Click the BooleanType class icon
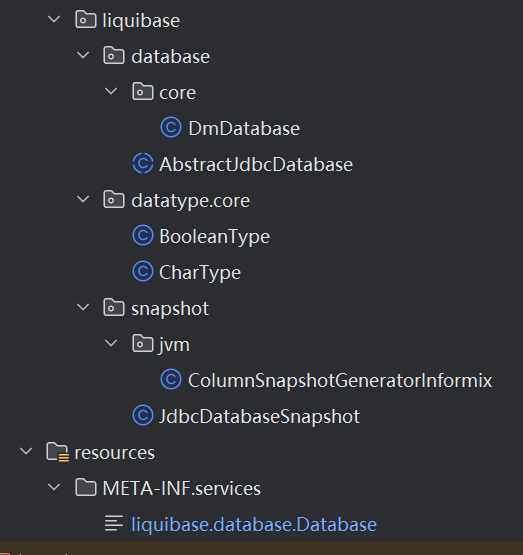 (143, 236)
